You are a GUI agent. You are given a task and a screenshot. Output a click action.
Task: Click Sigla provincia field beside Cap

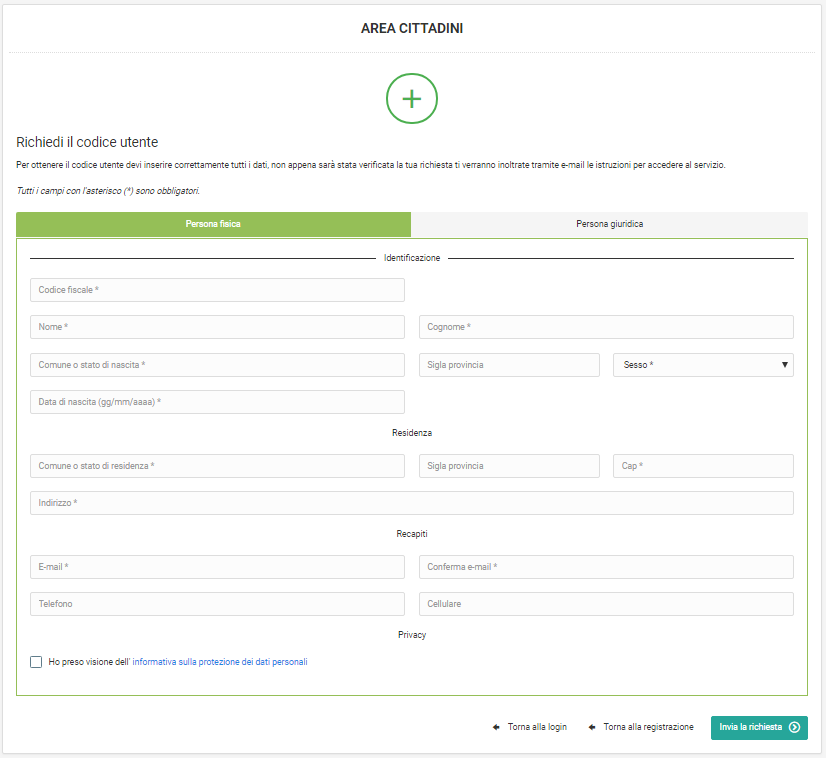[x=509, y=466]
